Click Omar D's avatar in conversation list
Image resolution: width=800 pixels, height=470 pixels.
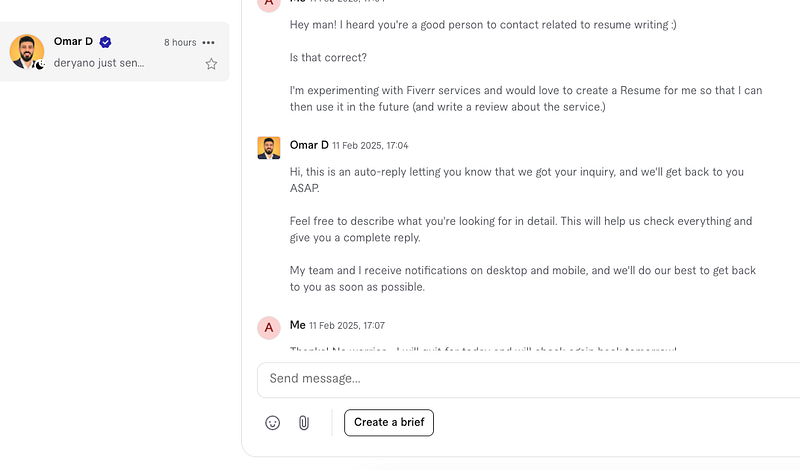pyautogui.click(x=27, y=52)
